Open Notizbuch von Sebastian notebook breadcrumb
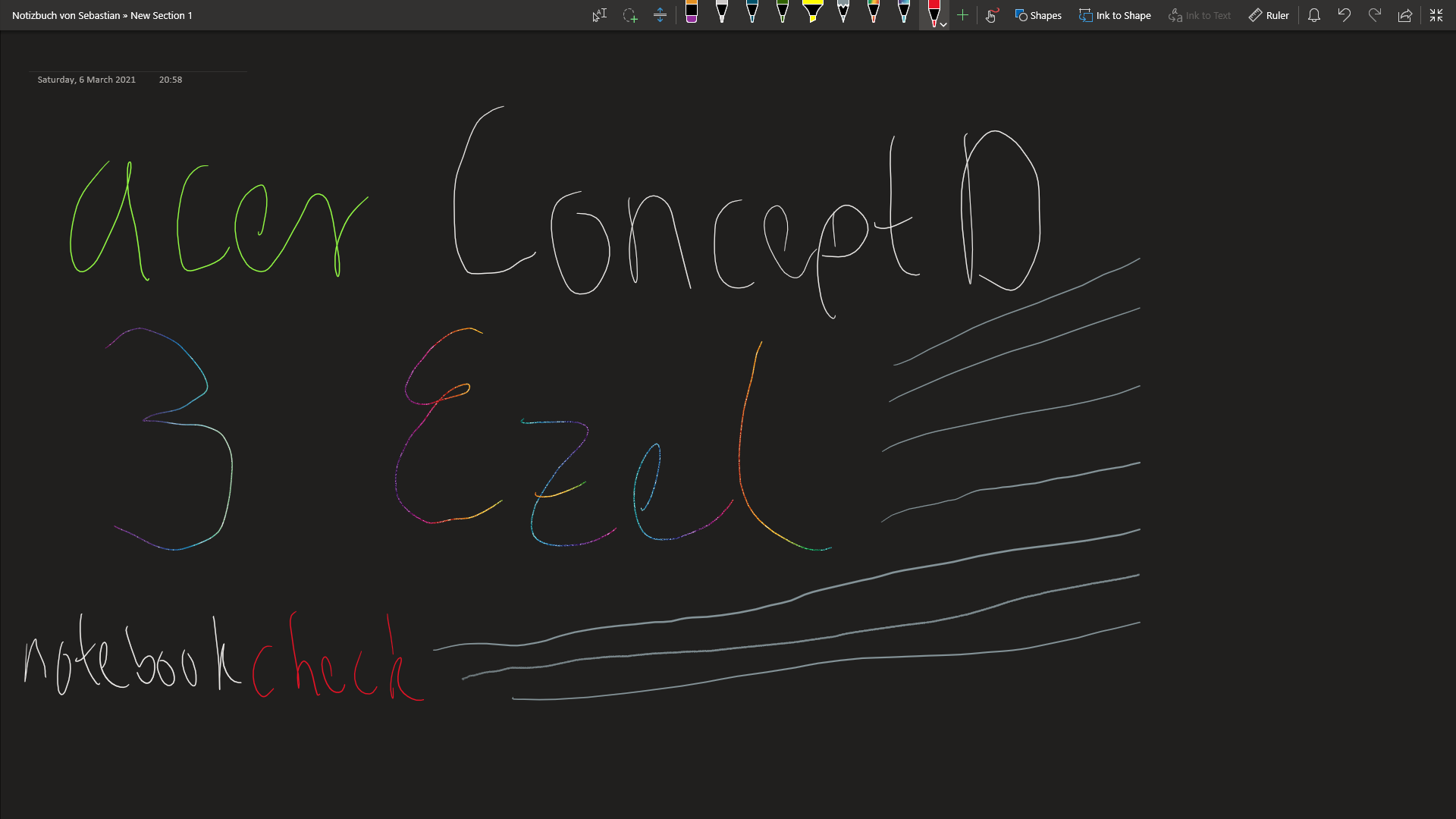Viewport: 1456px width, 819px height. 66,15
